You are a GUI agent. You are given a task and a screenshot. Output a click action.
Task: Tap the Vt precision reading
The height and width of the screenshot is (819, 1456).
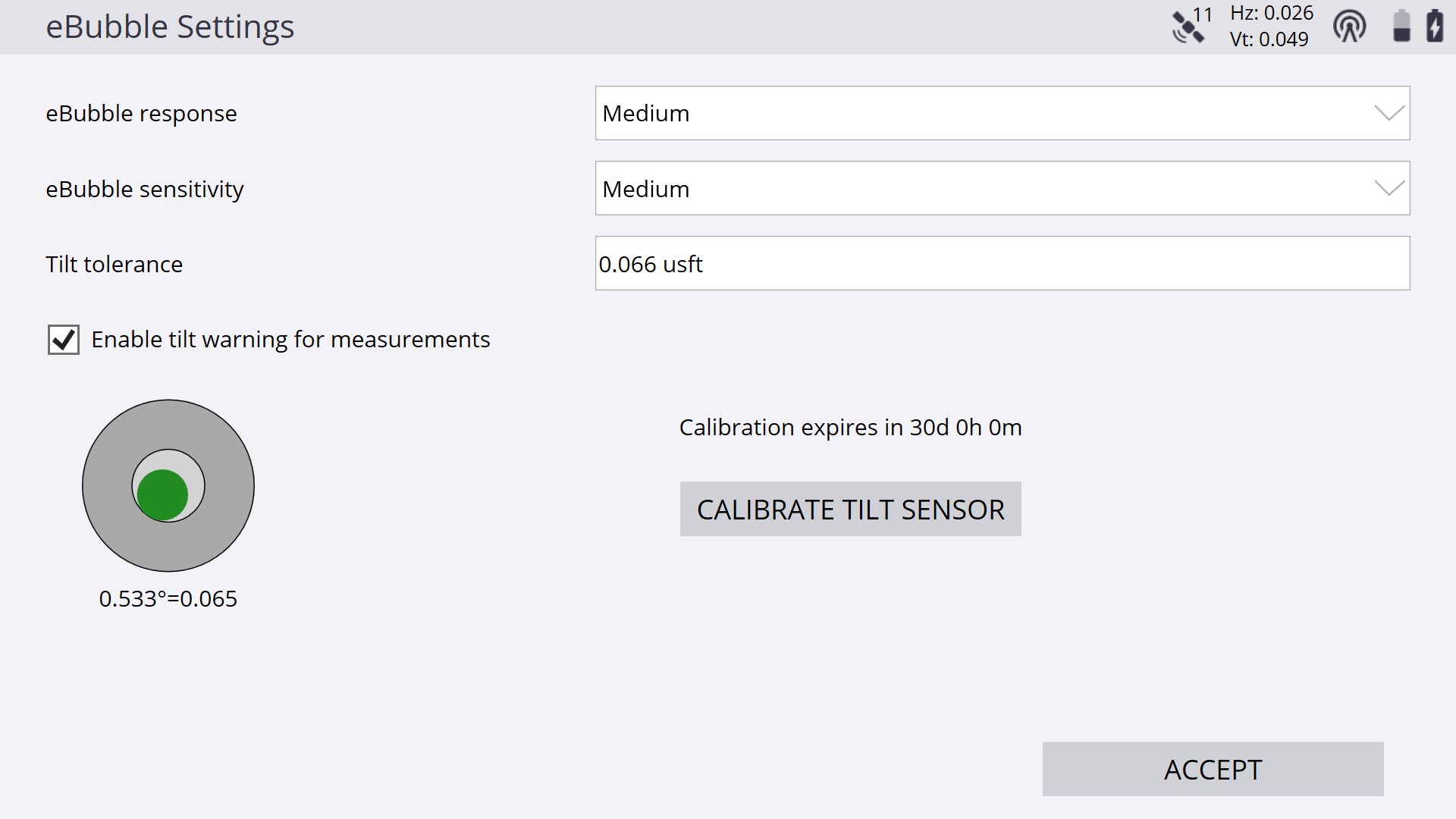[x=1269, y=39]
